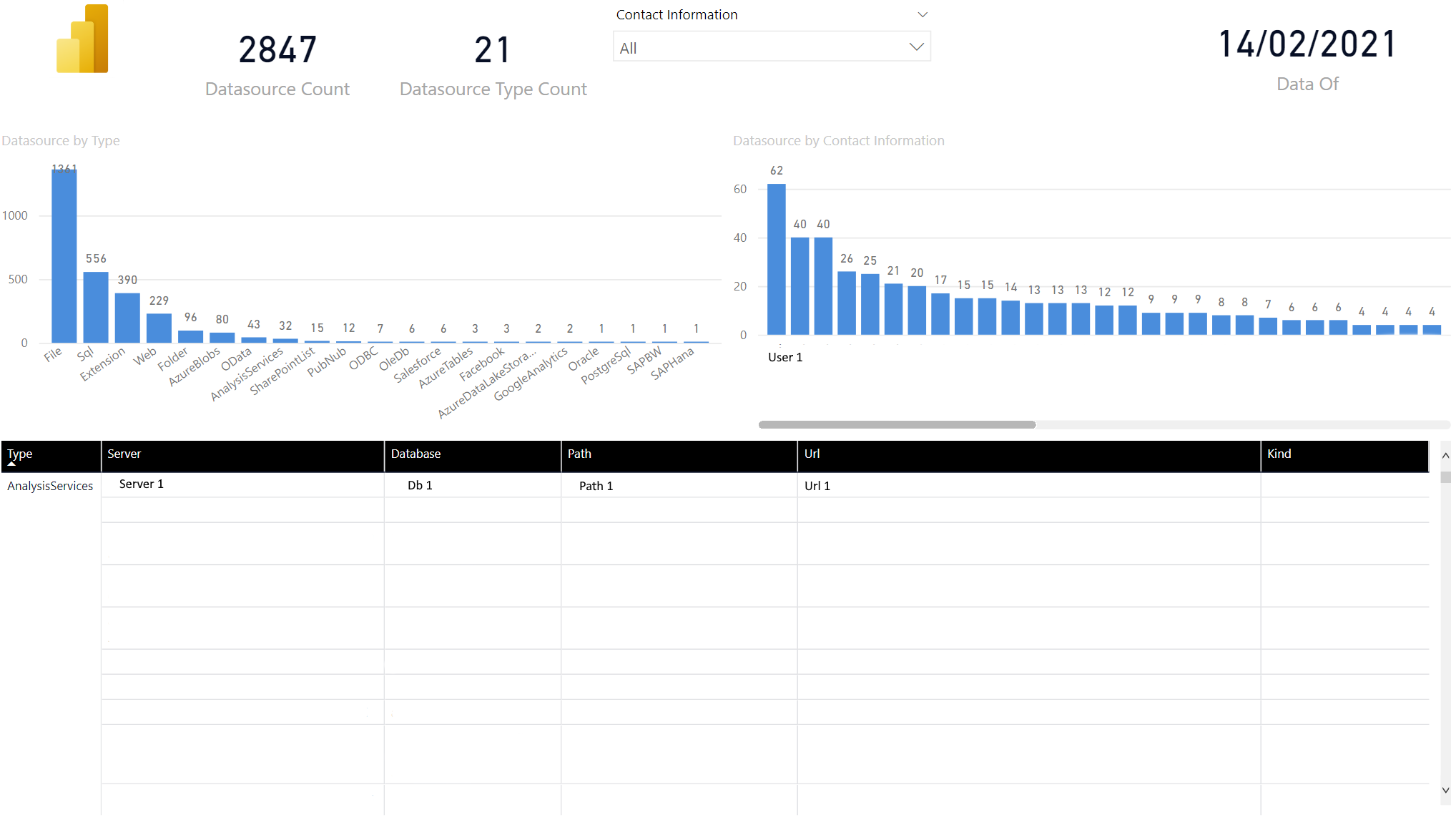Sort table by Kind column header
The width and height of the screenshot is (1456, 820).
click(x=1344, y=456)
